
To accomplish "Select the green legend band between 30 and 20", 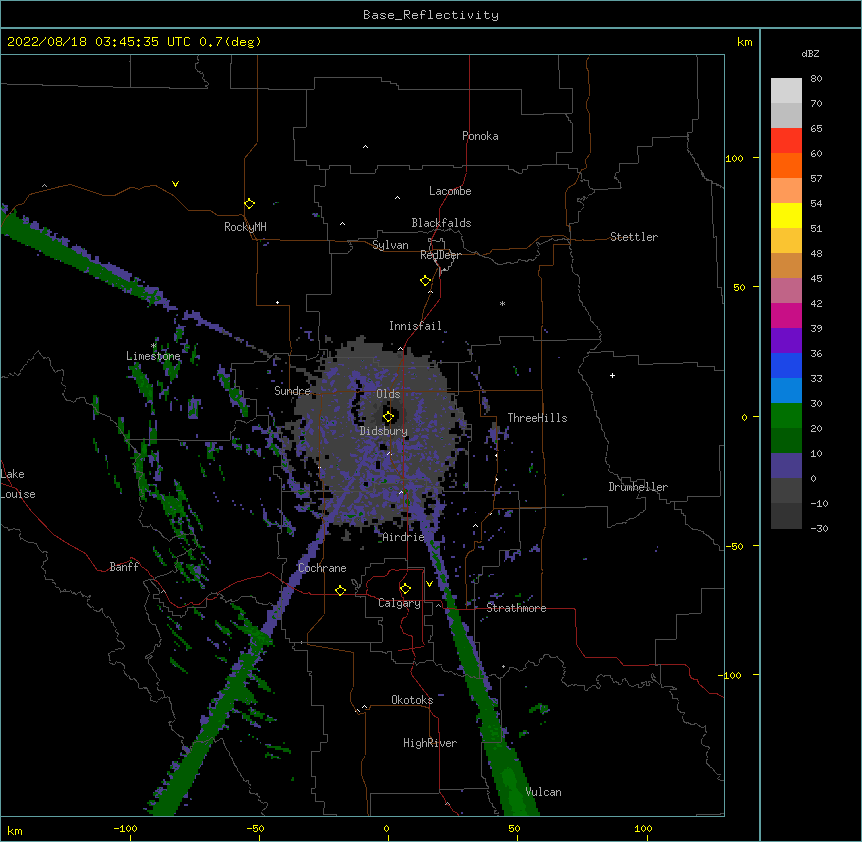I will tap(786, 416).
